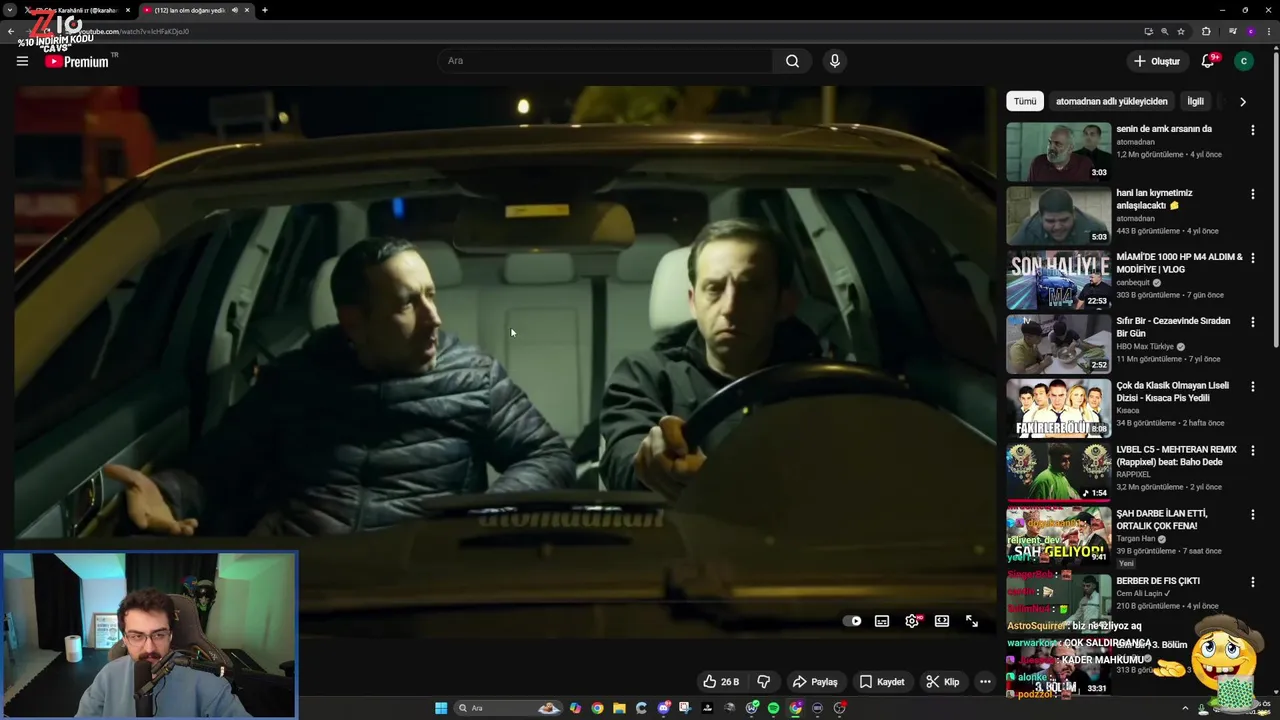Save video with Kaydet button

coord(882,682)
